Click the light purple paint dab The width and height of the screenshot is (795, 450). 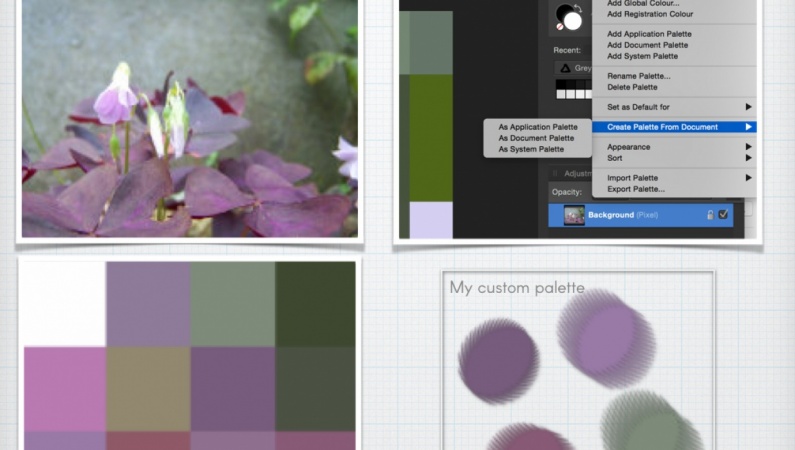tap(606, 338)
